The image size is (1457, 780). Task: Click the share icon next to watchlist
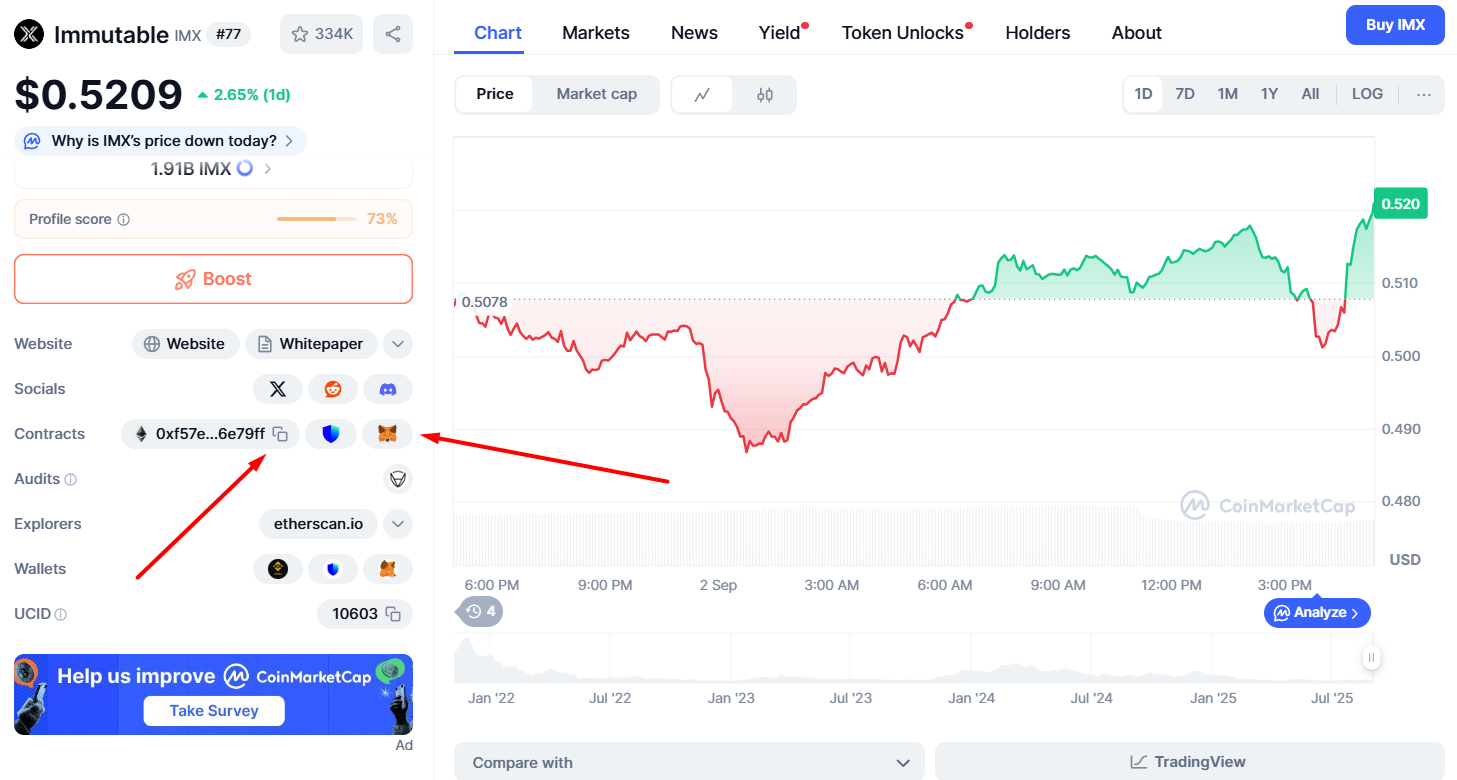coord(392,34)
